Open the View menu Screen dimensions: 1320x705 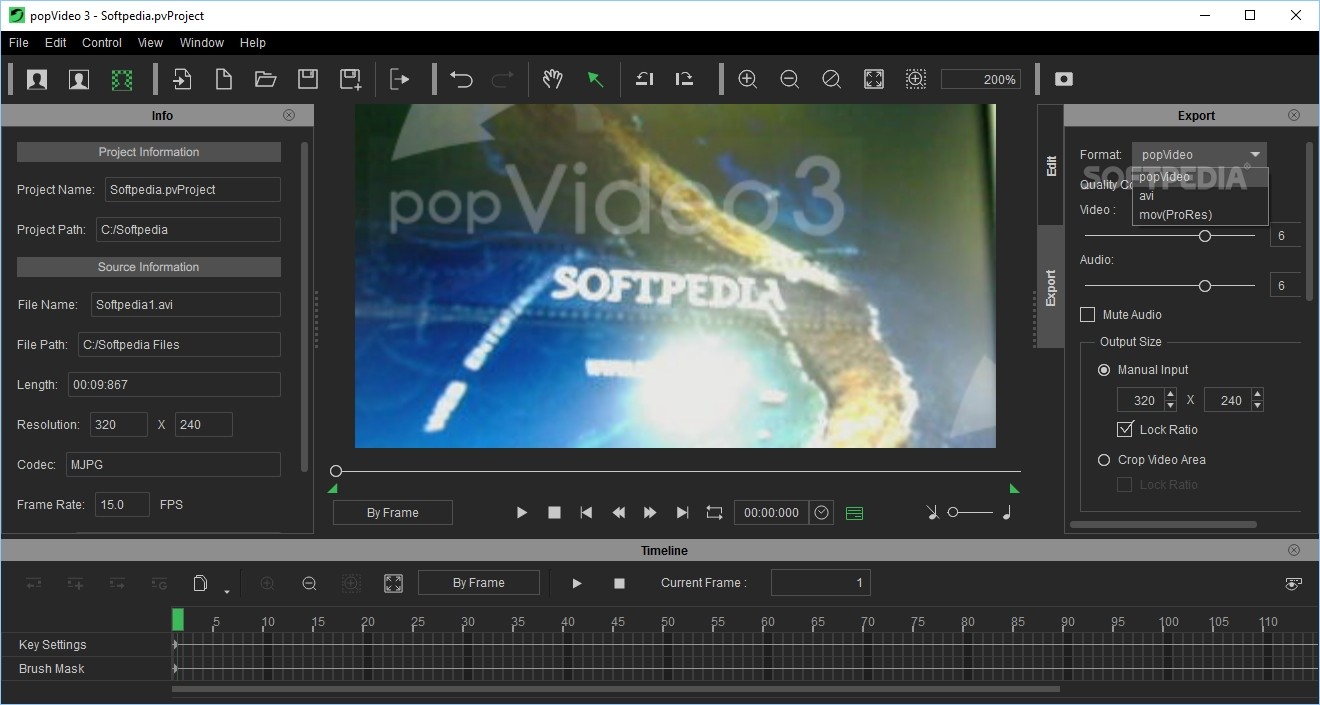(x=150, y=43)
